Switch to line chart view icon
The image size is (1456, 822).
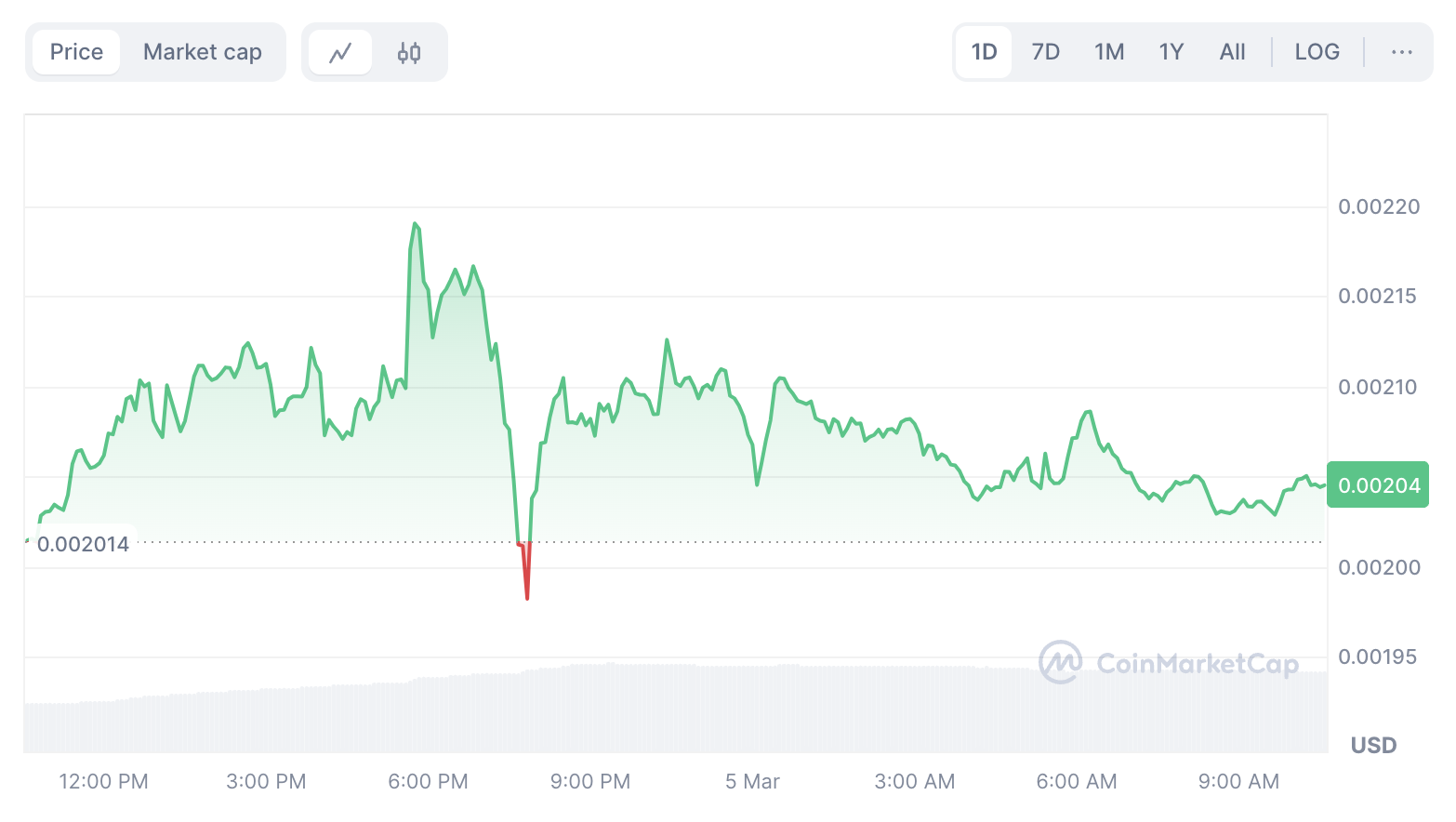340,52
